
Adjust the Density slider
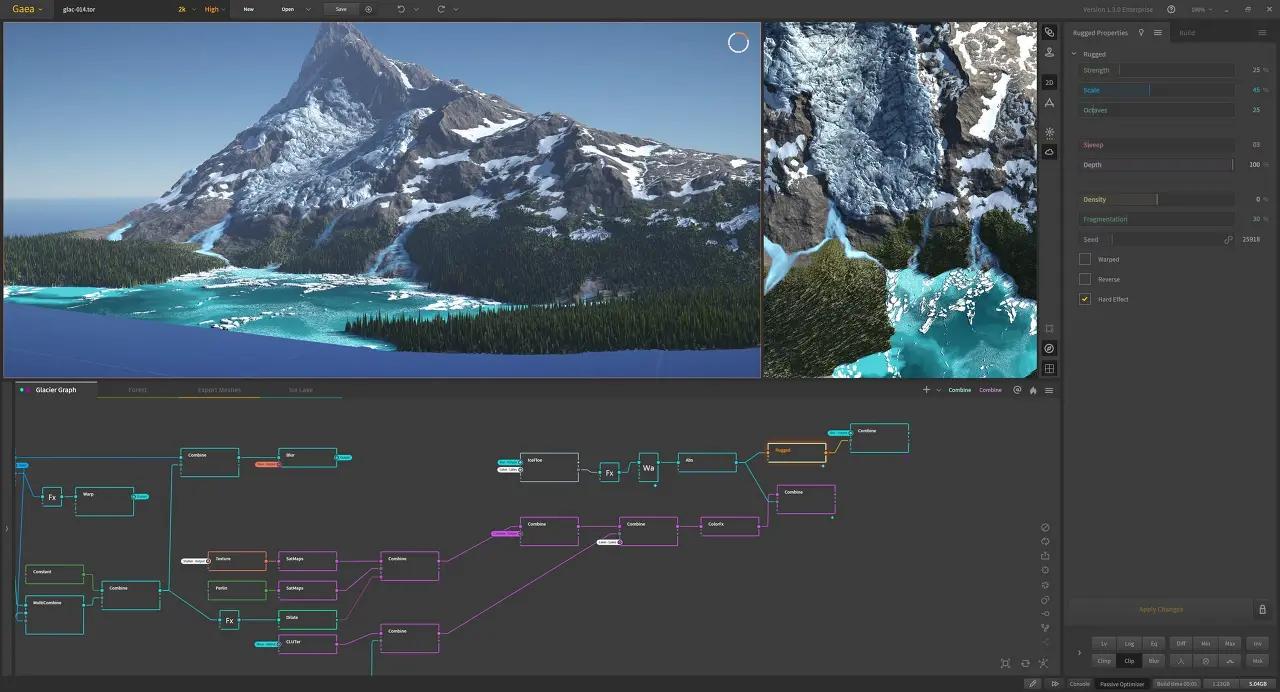(x=1157, y=199)
